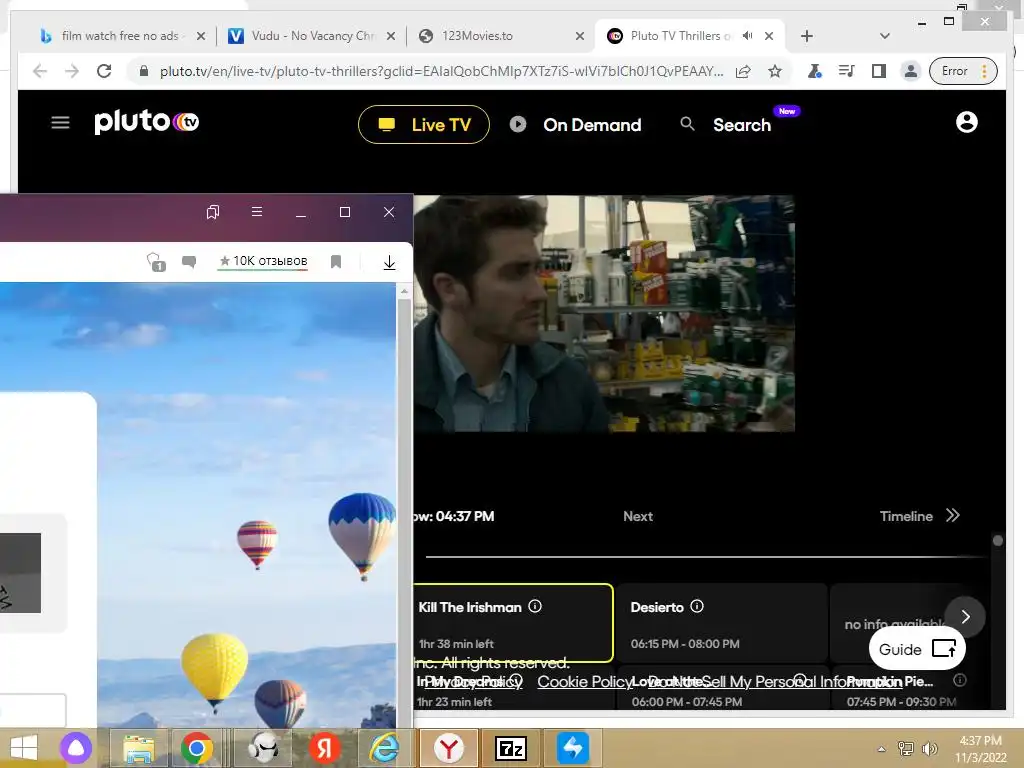Open Yandex protect shield icon
Image resolution: width=1024 pixels, height=768 pixels.
pos(156,262)
